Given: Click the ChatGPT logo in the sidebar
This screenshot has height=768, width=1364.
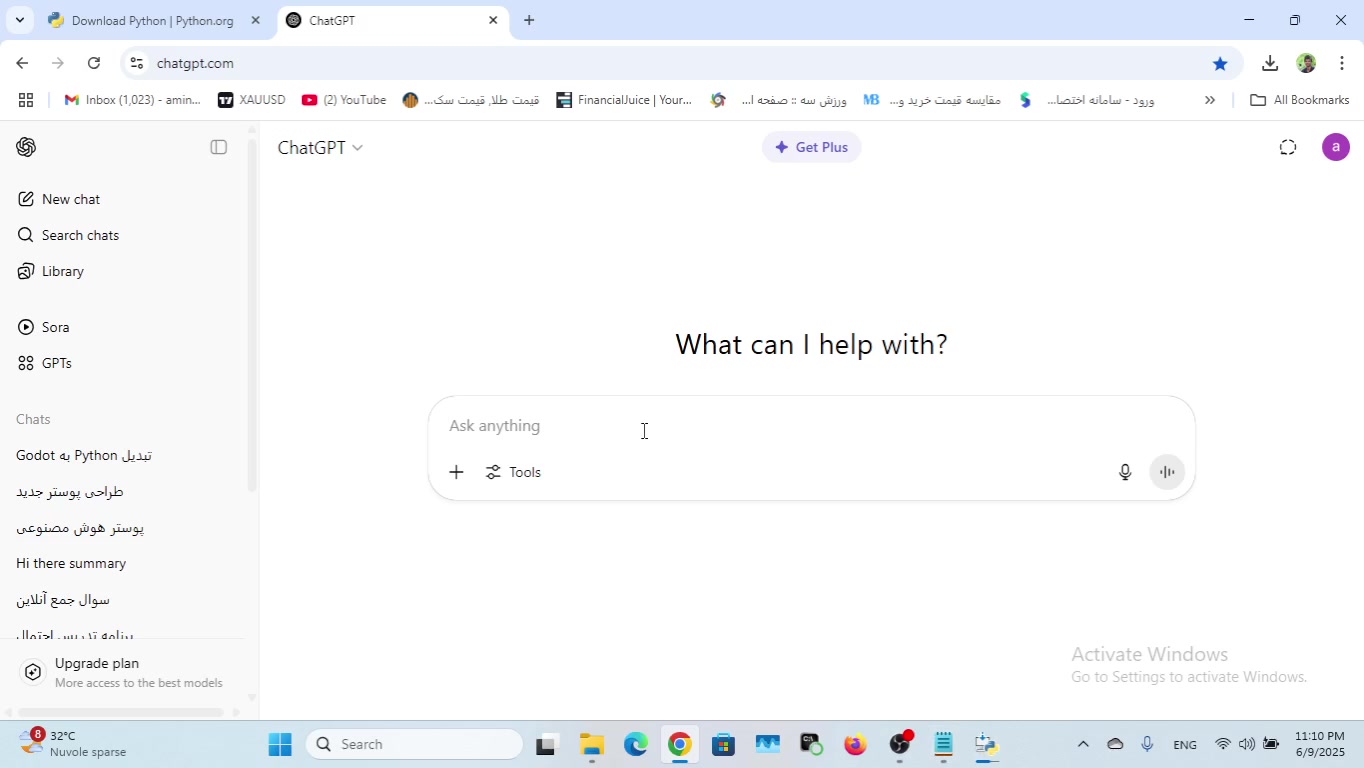Looking at the screenshot, I should pos(26,147).
